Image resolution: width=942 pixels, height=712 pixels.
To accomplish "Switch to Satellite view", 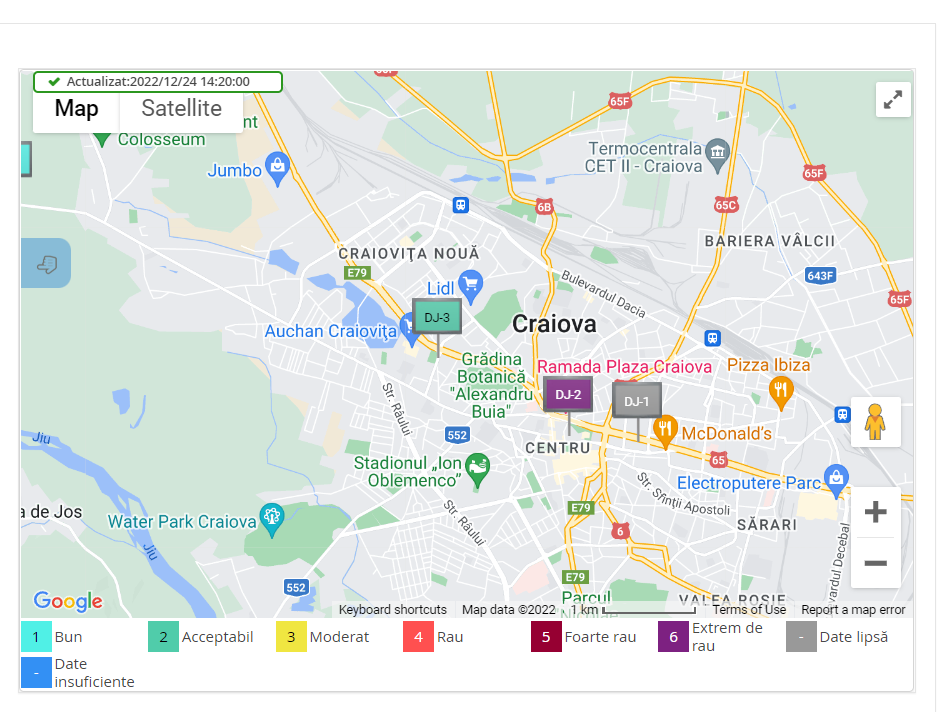I will (181, 109).
